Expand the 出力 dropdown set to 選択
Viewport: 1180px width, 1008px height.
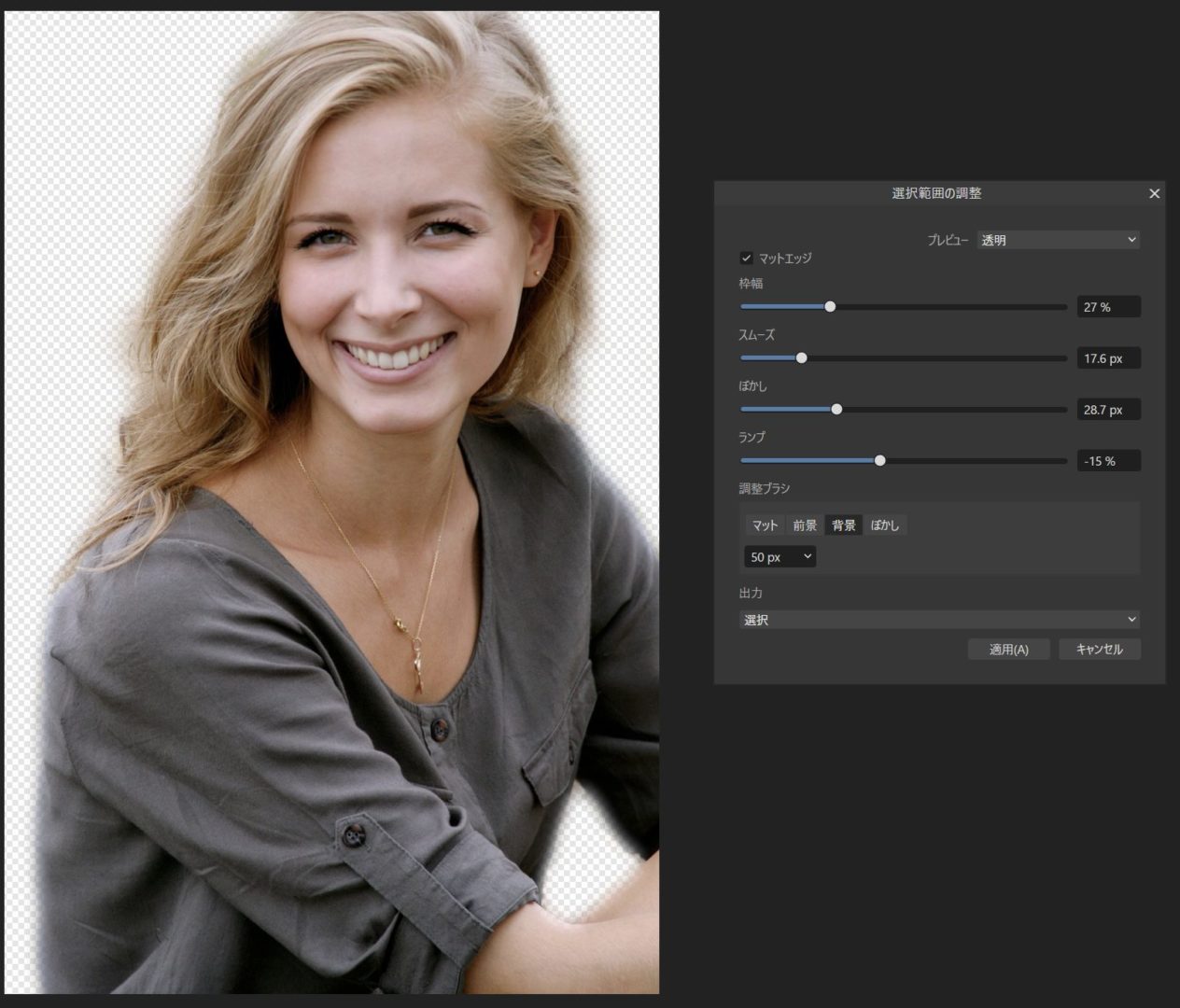[939, 620]
